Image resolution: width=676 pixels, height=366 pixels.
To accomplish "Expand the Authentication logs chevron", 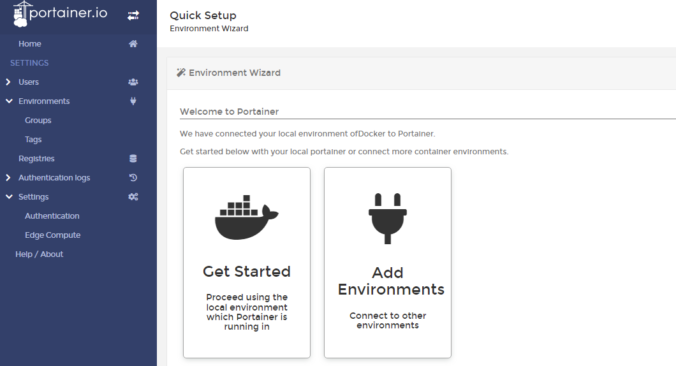I will pyautogui.click(x=8, y=178).
